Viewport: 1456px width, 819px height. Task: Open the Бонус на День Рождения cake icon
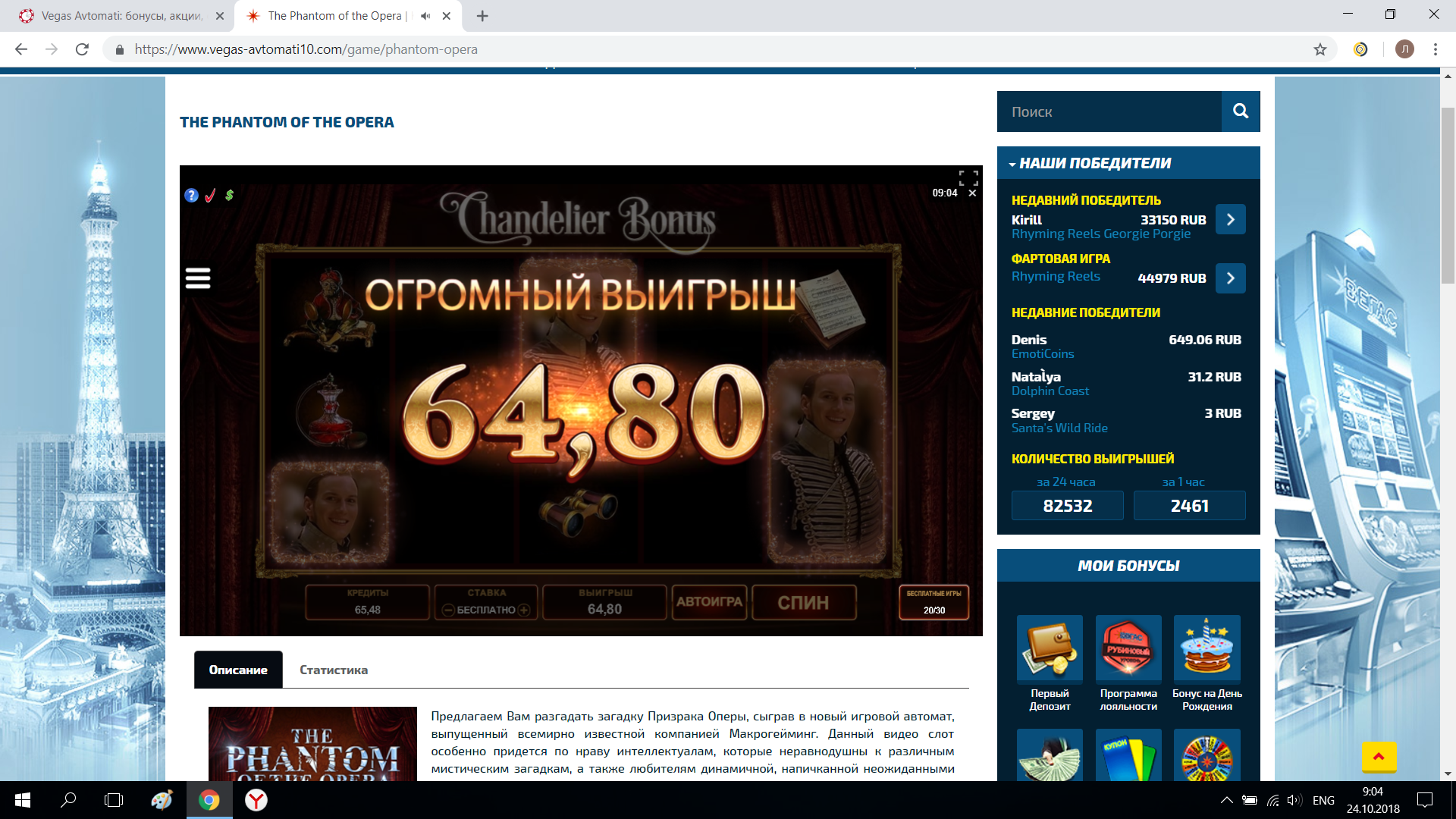tap(1207, 648)
